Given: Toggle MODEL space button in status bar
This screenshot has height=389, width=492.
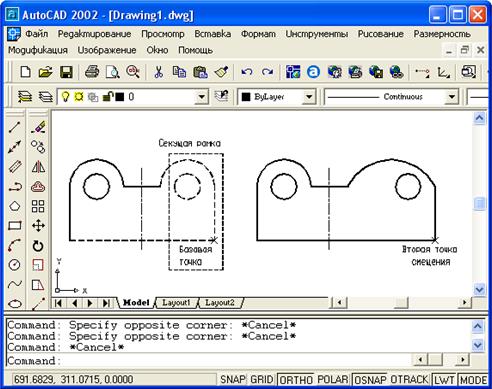Looking at the screenshot, I should click(x=473, y=379).
